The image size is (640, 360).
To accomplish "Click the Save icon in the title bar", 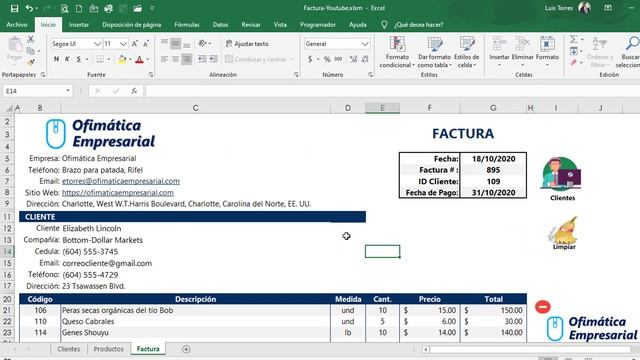I will coord(14,8).
